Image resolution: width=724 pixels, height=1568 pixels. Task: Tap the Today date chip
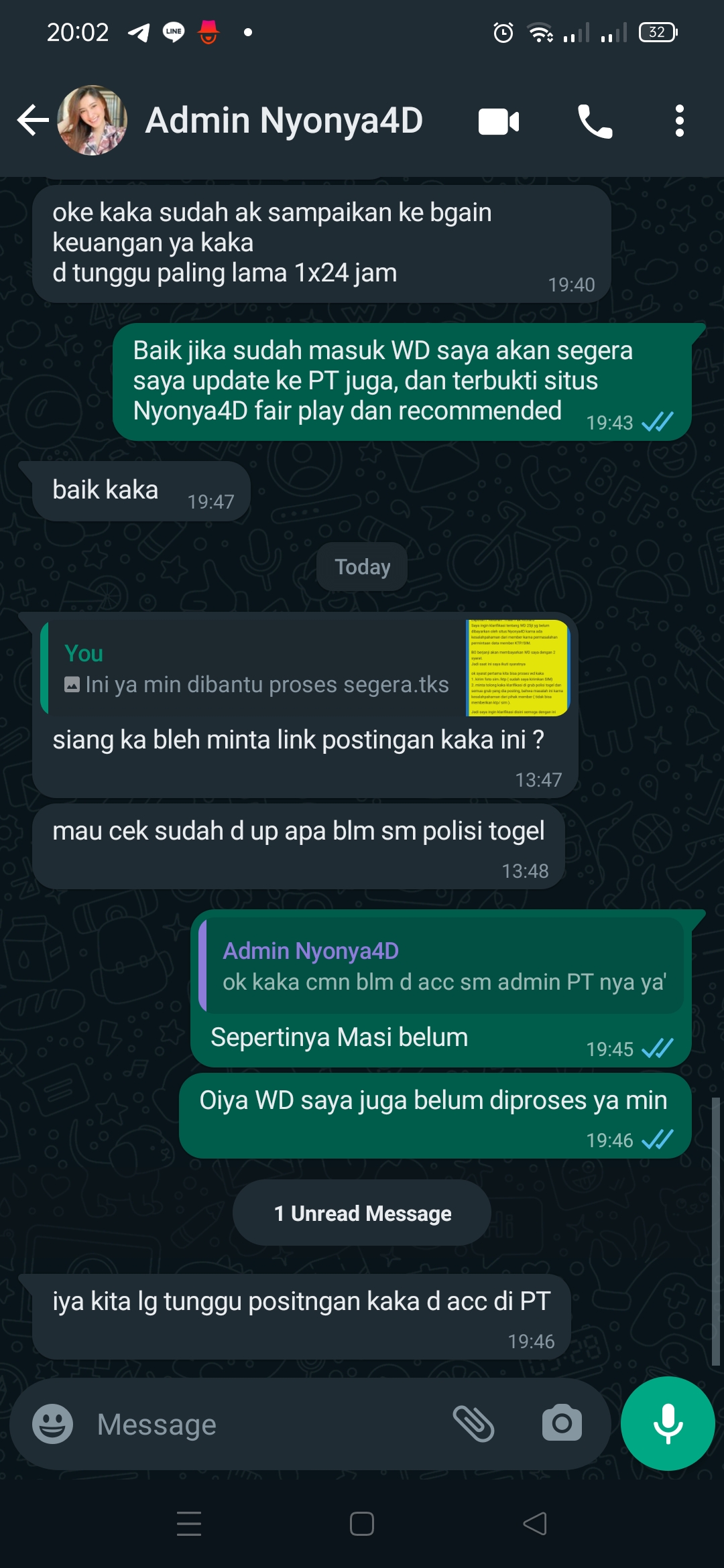click(362, 567)
